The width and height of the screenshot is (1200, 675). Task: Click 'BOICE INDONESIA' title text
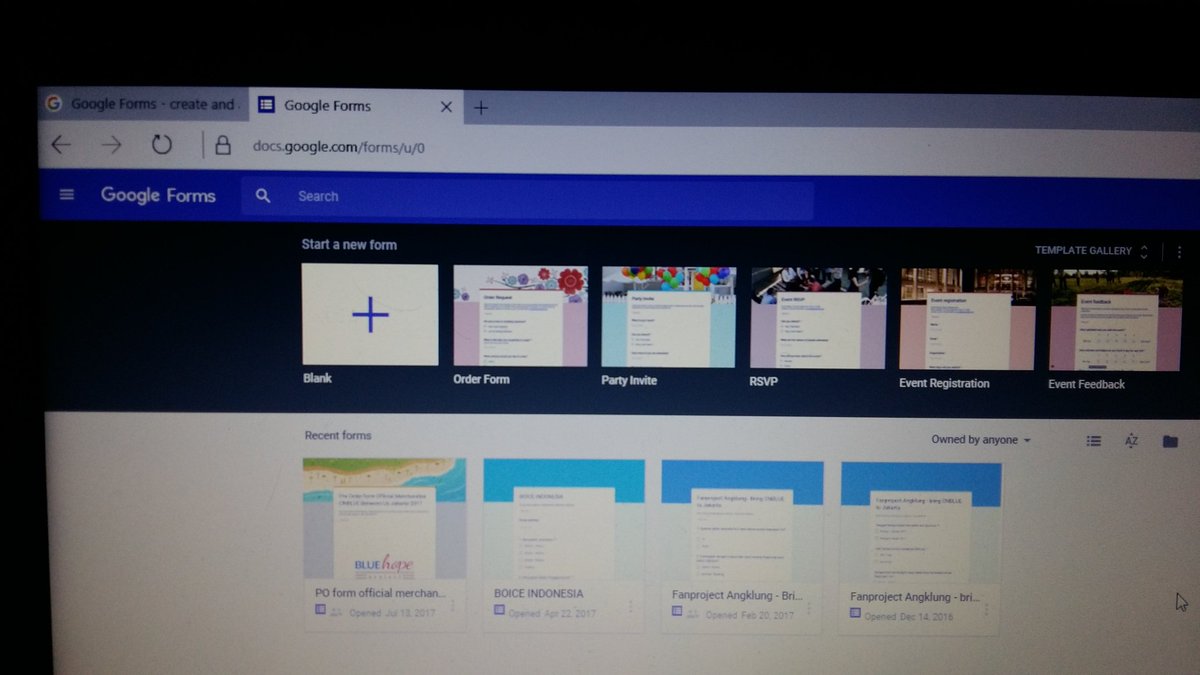click(538, 593)
